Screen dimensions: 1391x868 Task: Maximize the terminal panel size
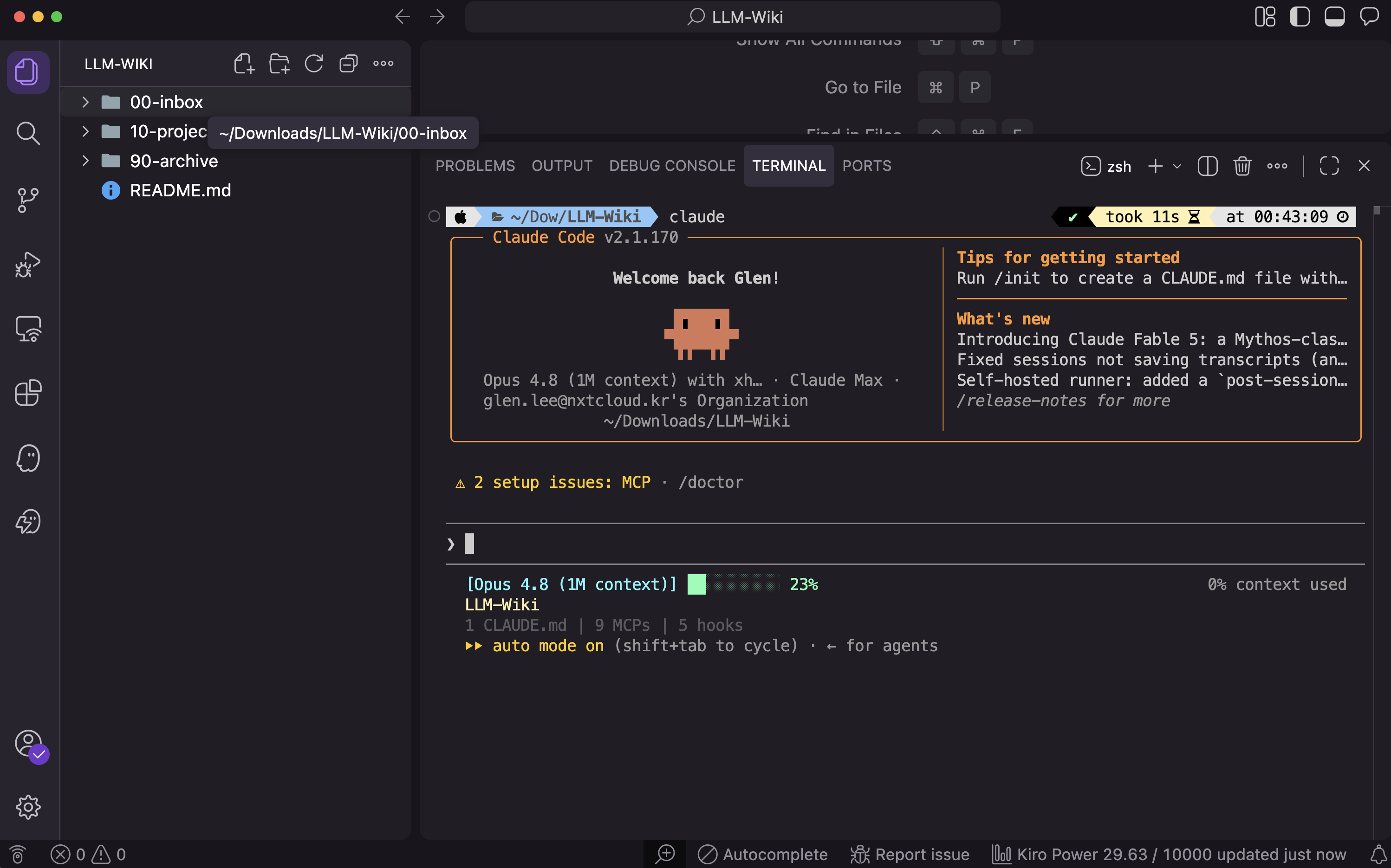coord(1329,167)
